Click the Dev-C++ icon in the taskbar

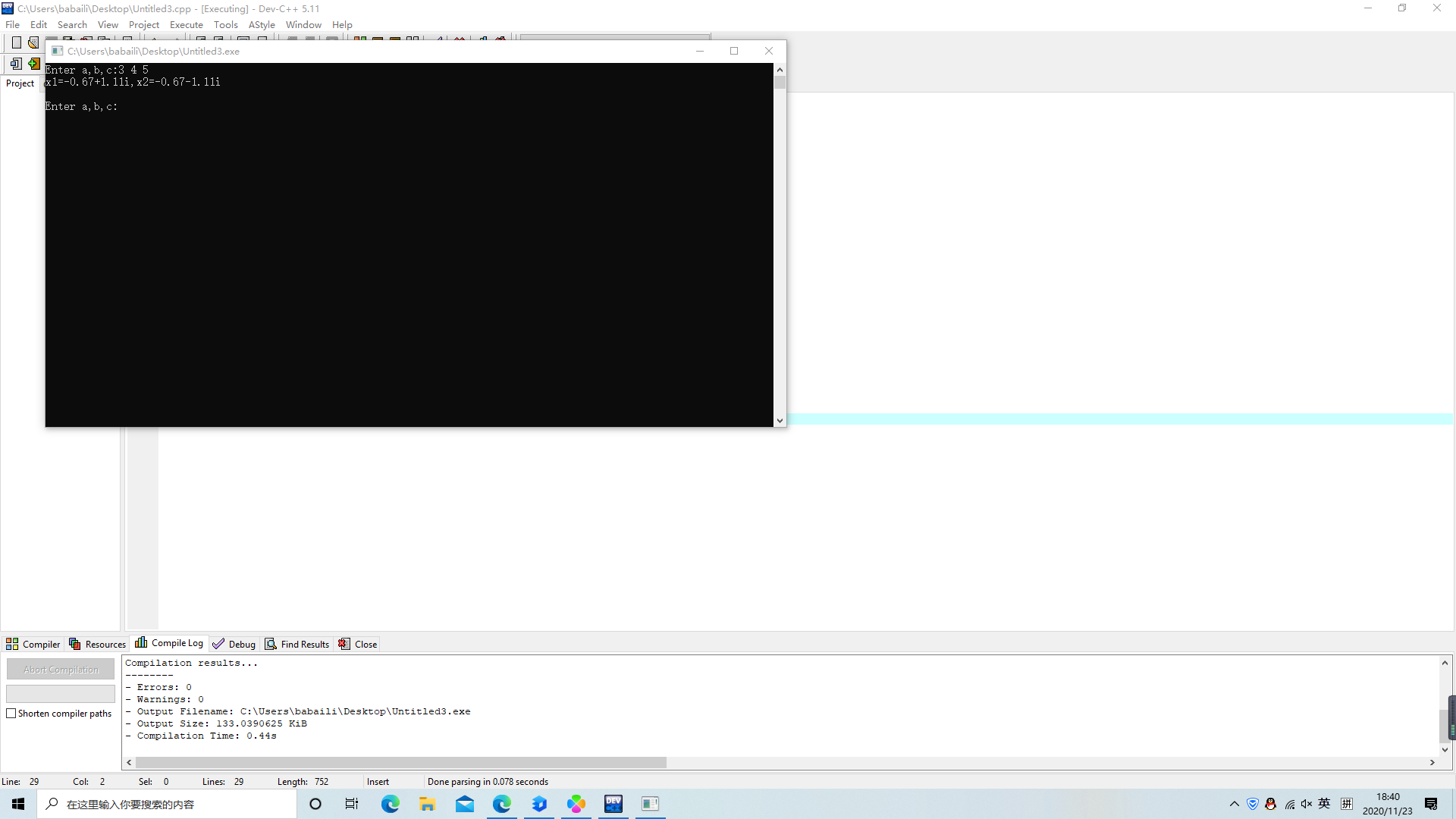(613, 804)
